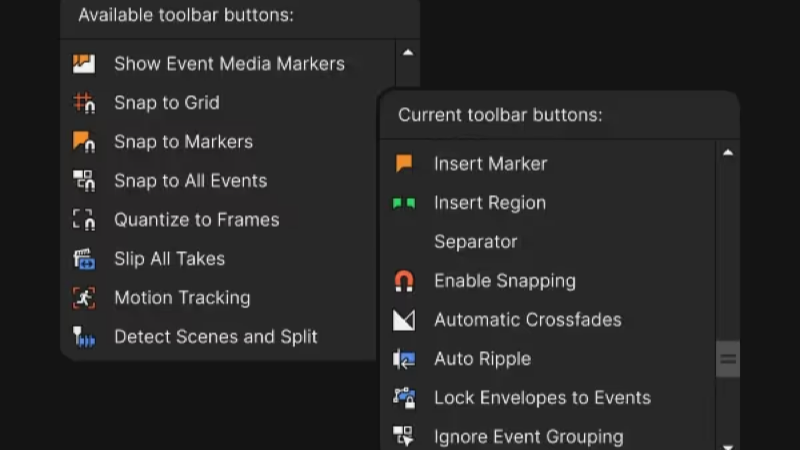Click up arrow of available buttons scrollbar
Viewport: 800px width, 450px height.
click(408, 53)
